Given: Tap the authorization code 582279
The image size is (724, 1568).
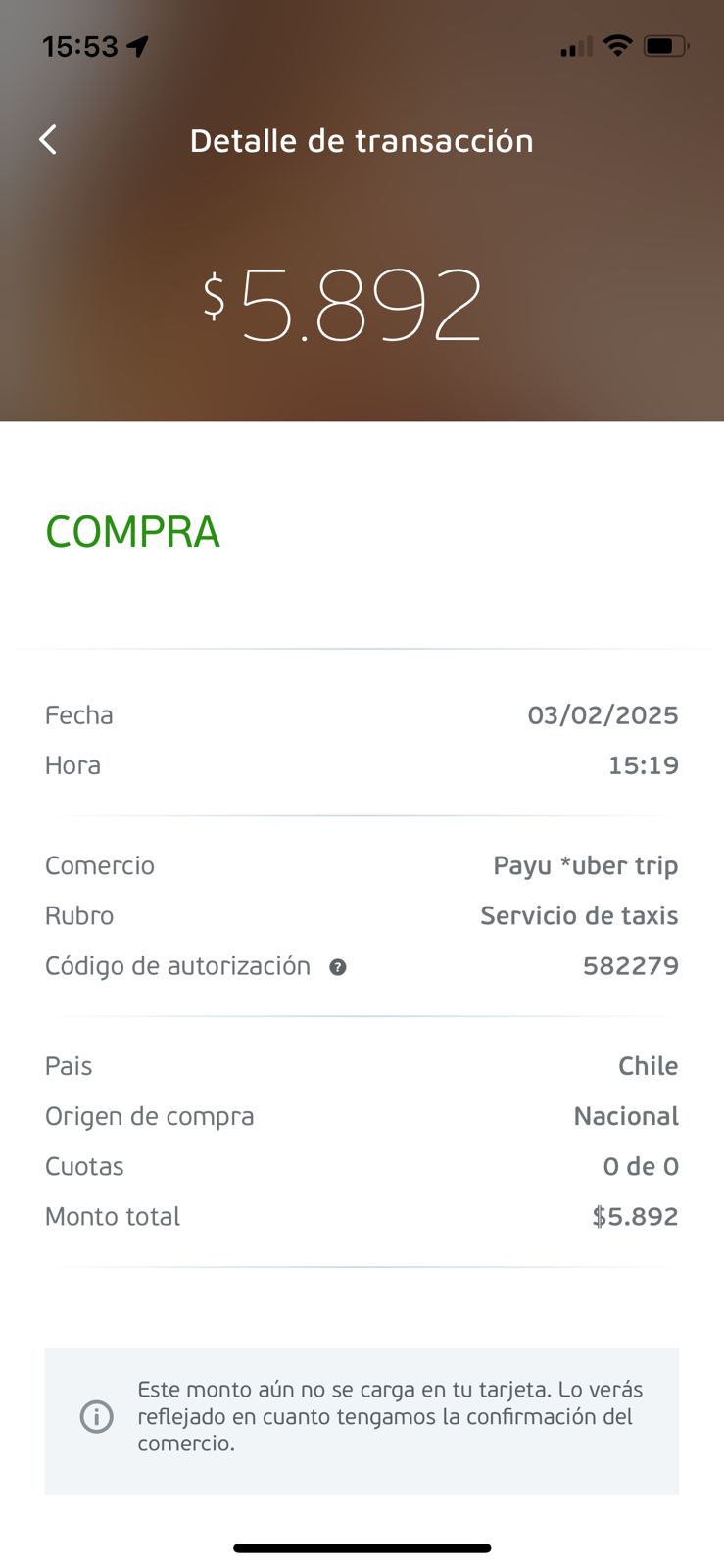Looking at the screenshot, I should [630, 966].
